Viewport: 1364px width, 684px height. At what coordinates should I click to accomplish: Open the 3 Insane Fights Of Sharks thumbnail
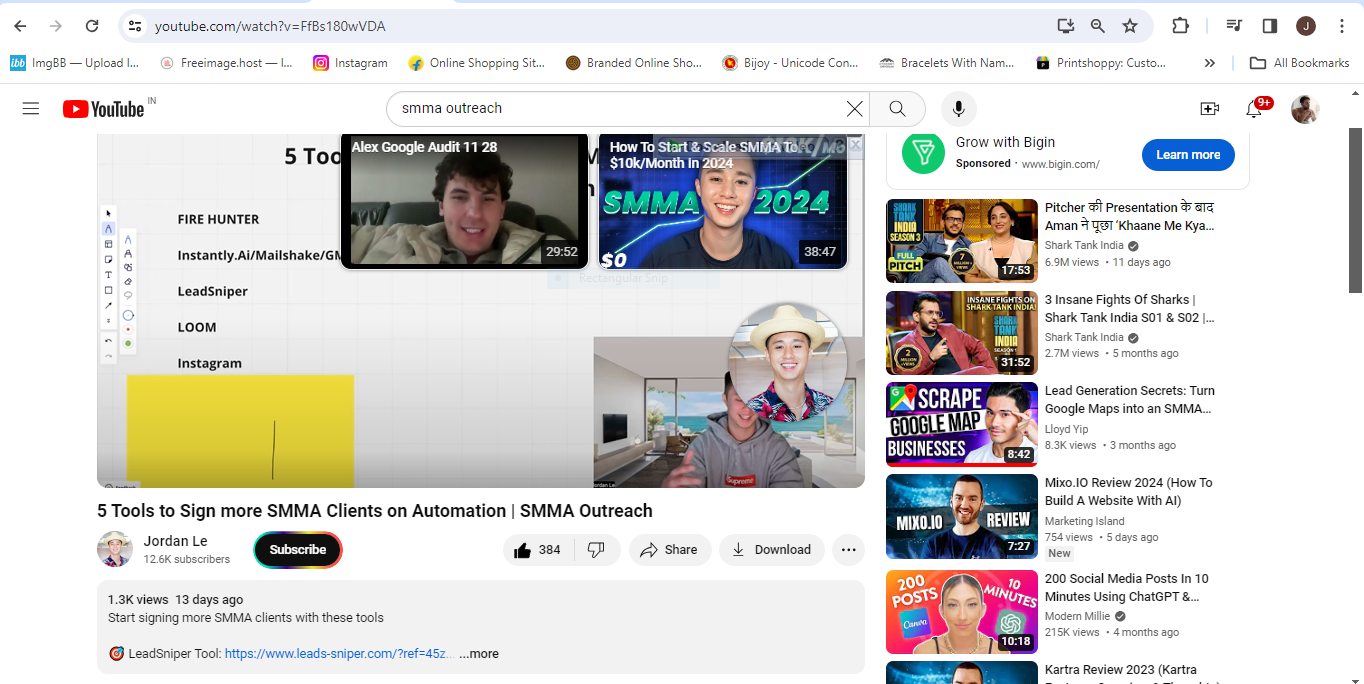pyautogui.click(x=962, y=333)
